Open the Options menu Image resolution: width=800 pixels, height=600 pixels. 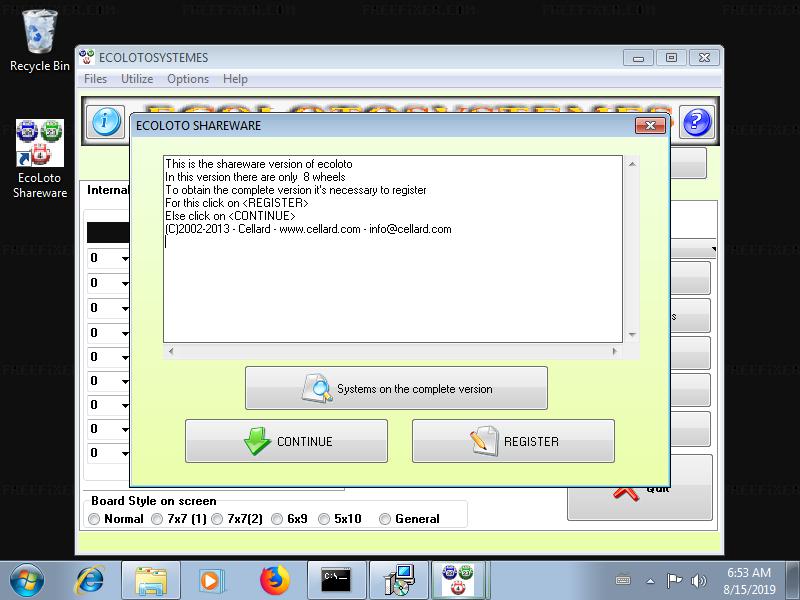188,79
